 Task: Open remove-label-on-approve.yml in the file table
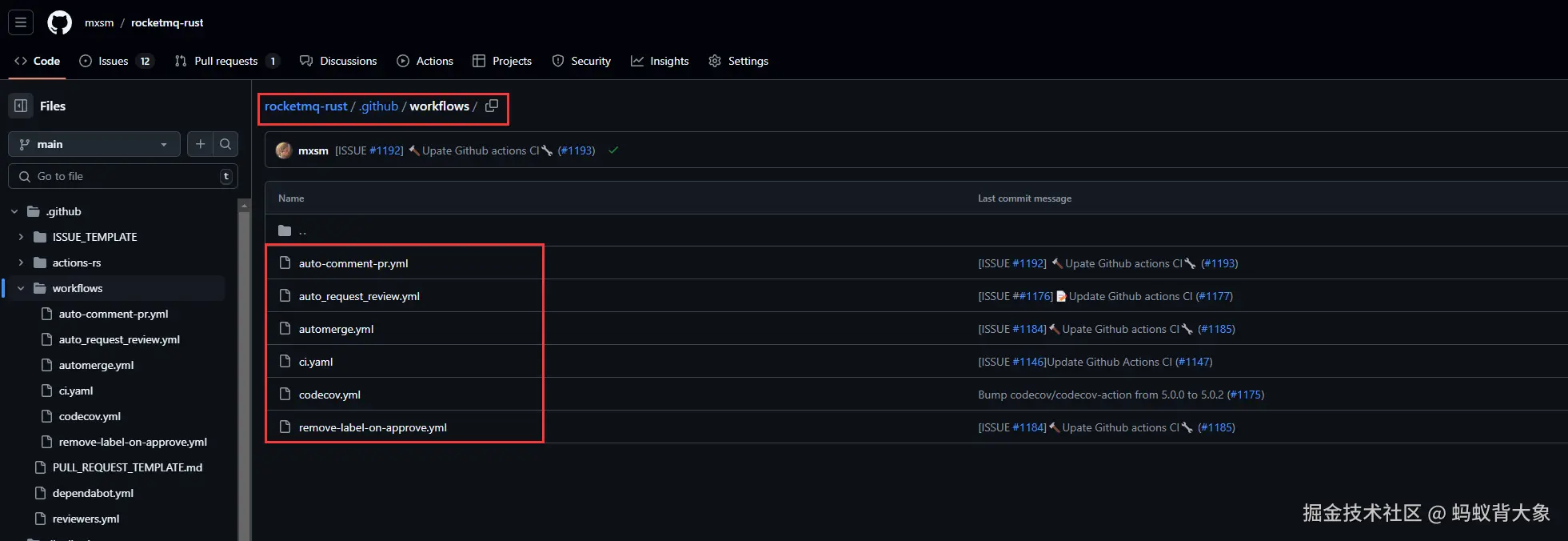tap(373, 427)
